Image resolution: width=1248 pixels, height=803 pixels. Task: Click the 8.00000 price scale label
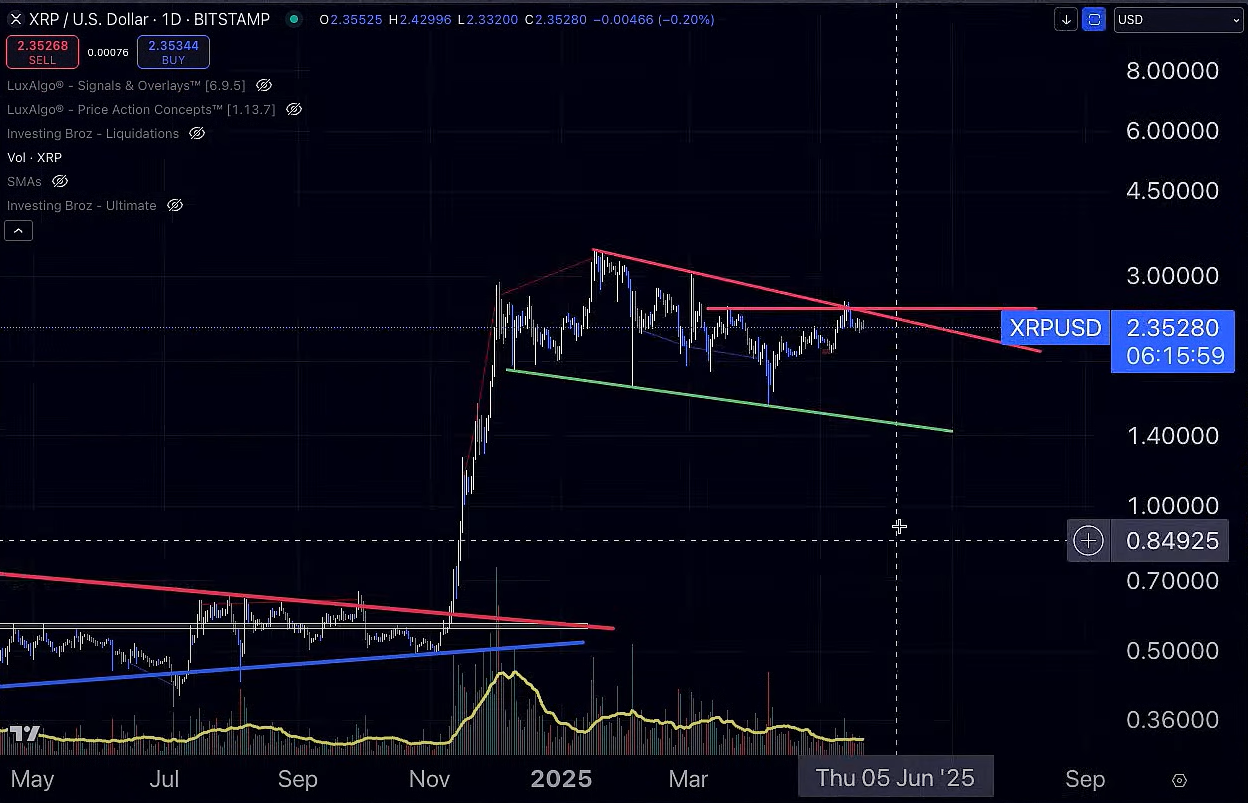click(1172, 71)
